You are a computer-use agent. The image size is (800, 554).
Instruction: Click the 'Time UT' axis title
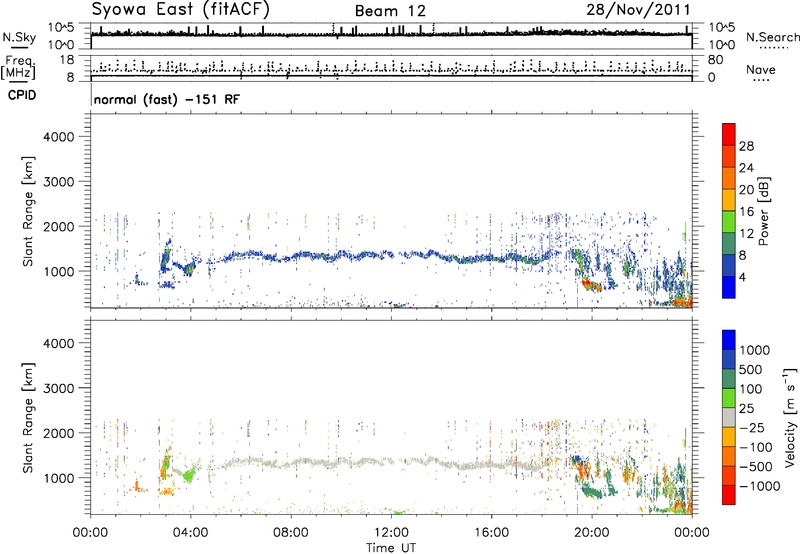coord(391,548)
